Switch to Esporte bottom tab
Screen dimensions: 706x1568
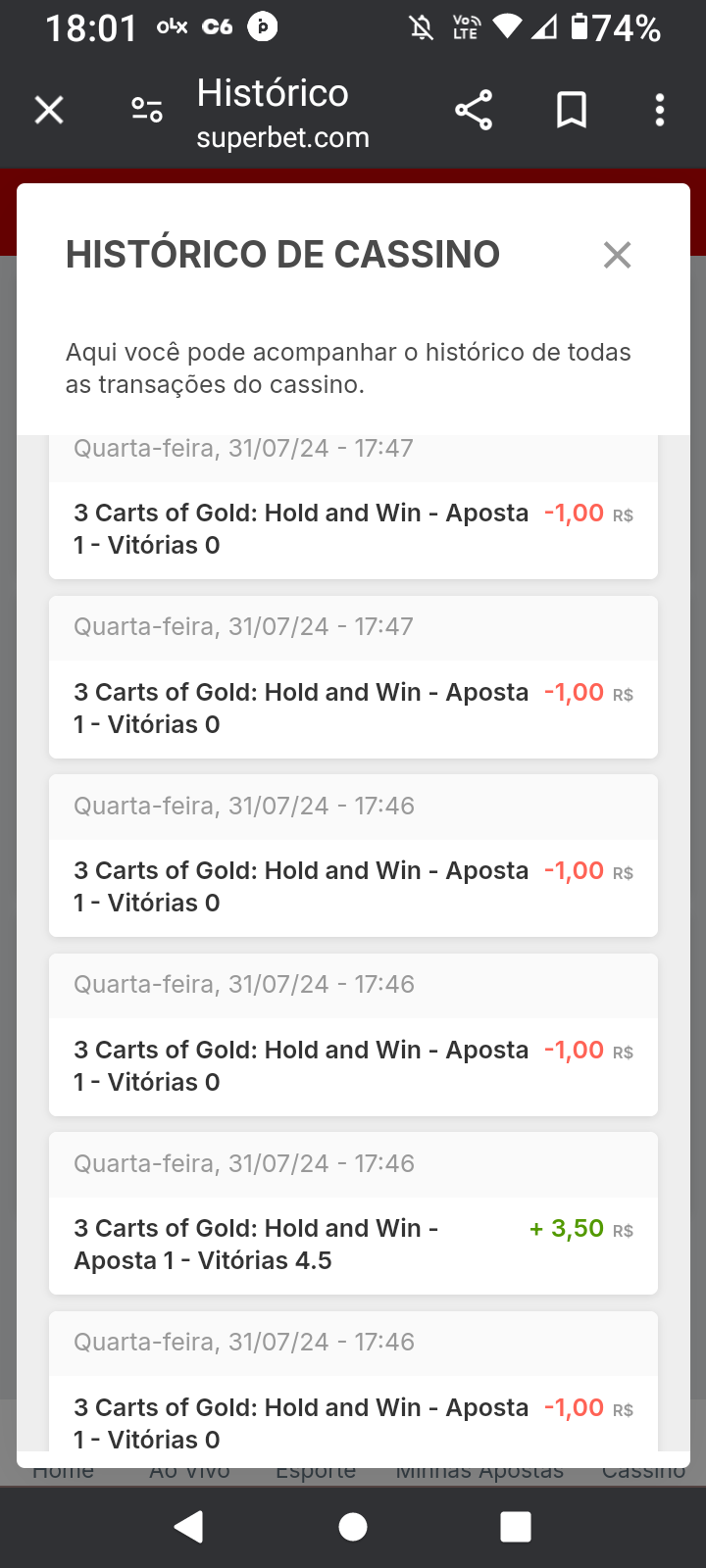pos(316,1471)
